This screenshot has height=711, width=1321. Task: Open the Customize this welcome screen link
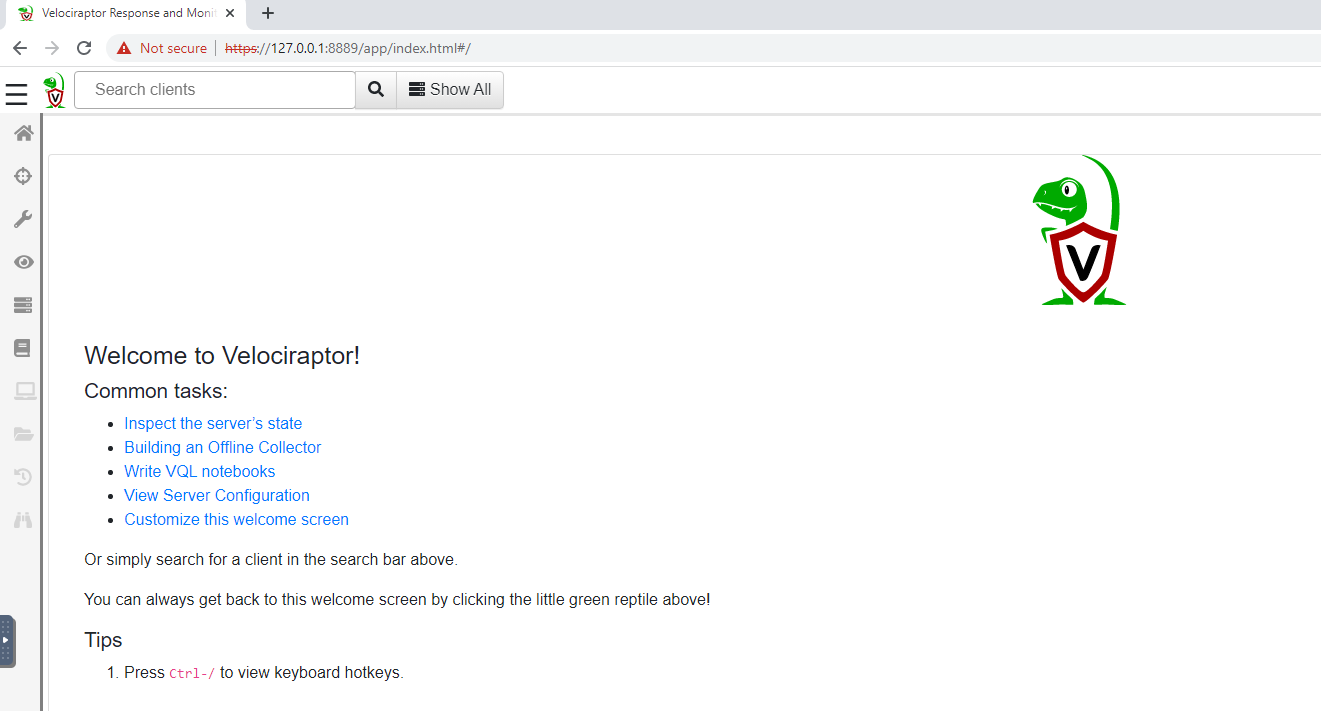tap(237, 519)
